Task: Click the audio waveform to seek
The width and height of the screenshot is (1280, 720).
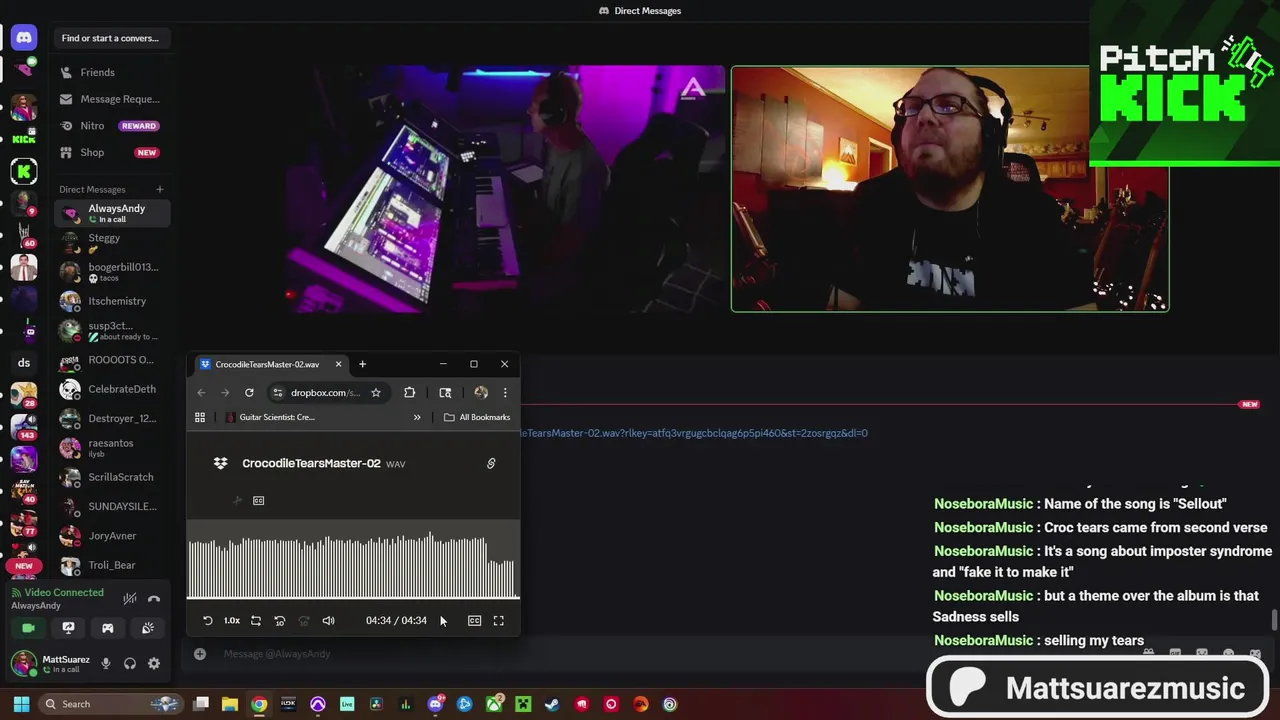Action: (x=353, y=567)
